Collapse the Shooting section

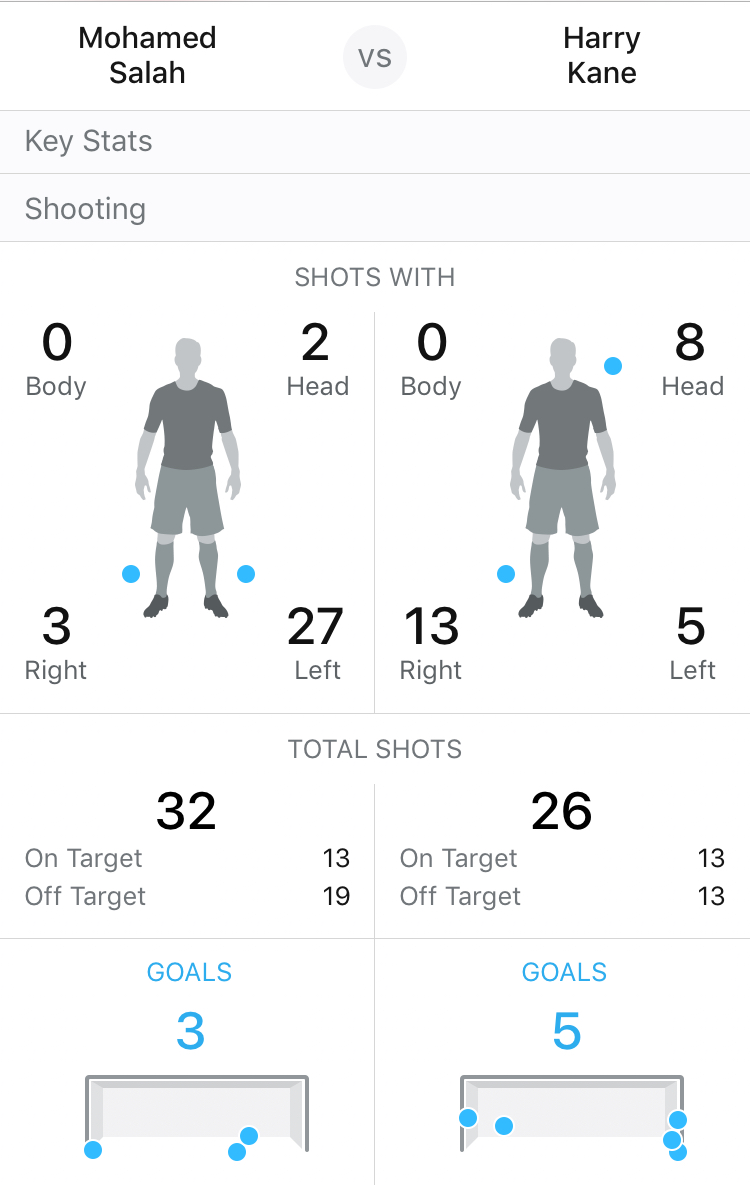click(375, 209)
